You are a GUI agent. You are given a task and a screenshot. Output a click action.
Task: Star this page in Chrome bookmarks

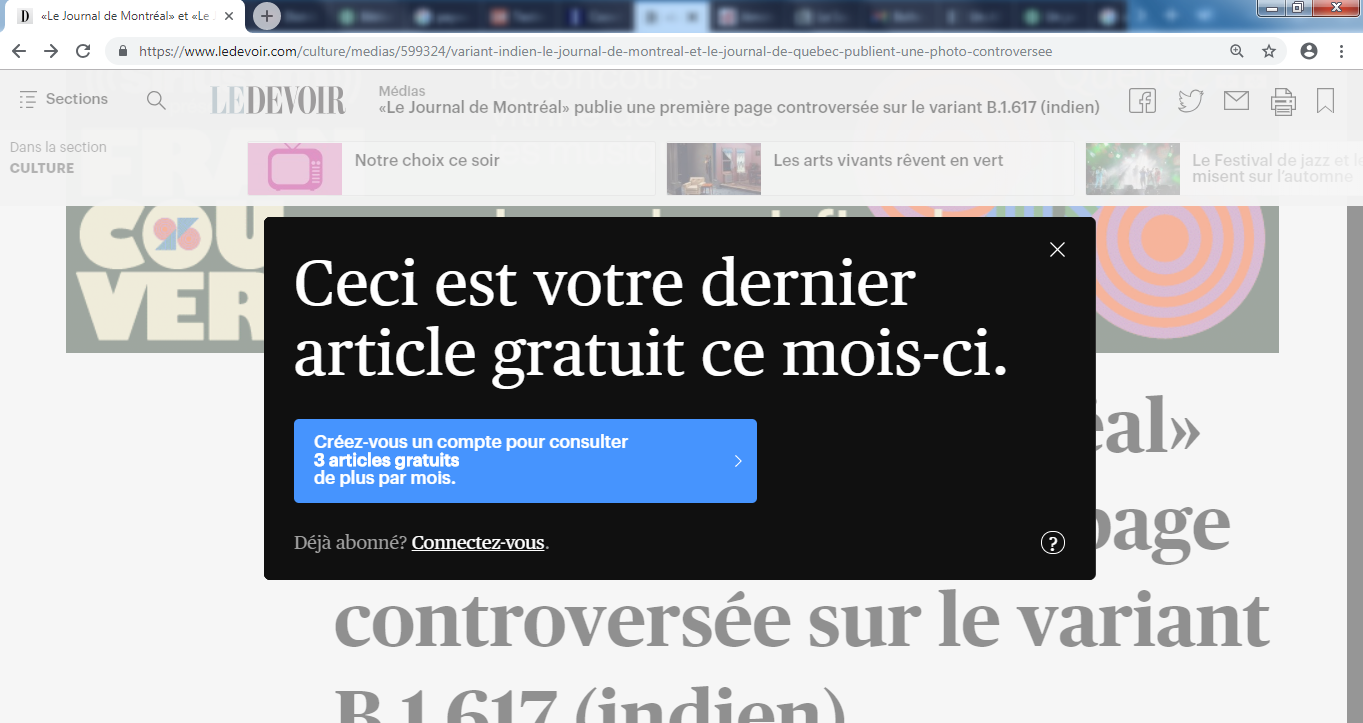1268,49
